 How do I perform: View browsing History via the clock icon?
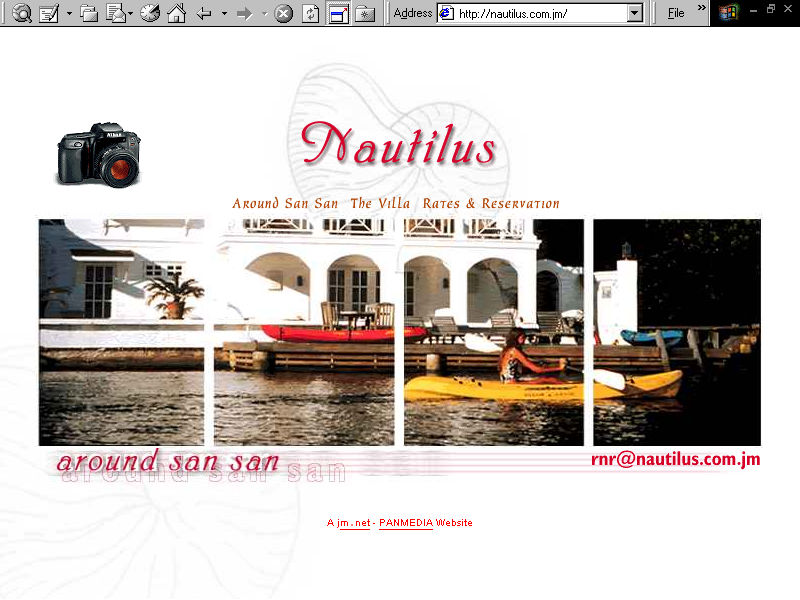point(148,14)
